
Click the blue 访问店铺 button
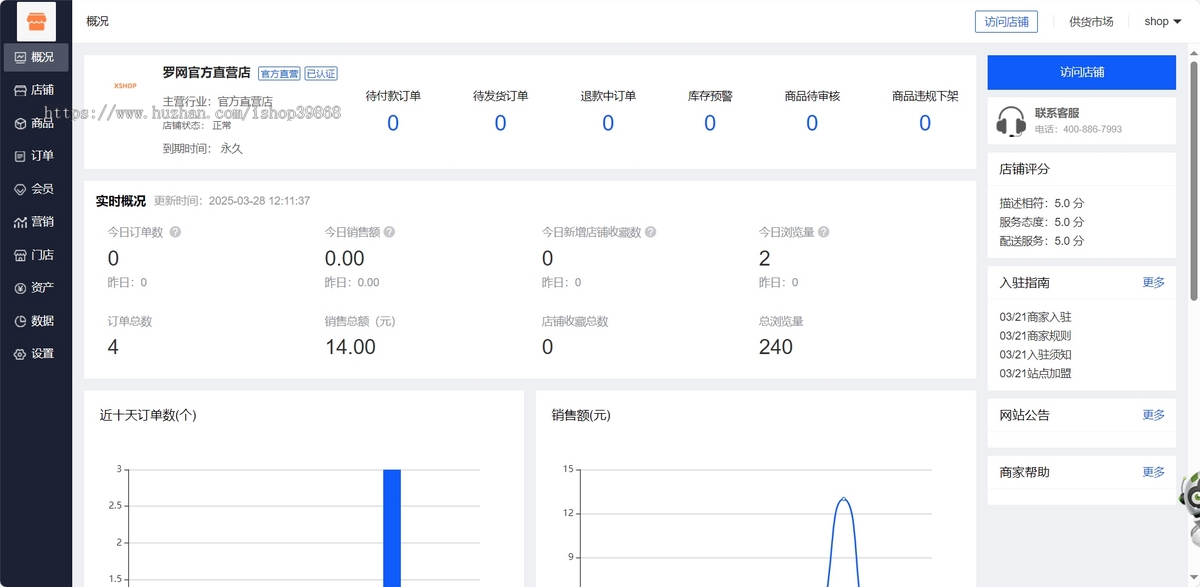click(x=1081, y=72)
